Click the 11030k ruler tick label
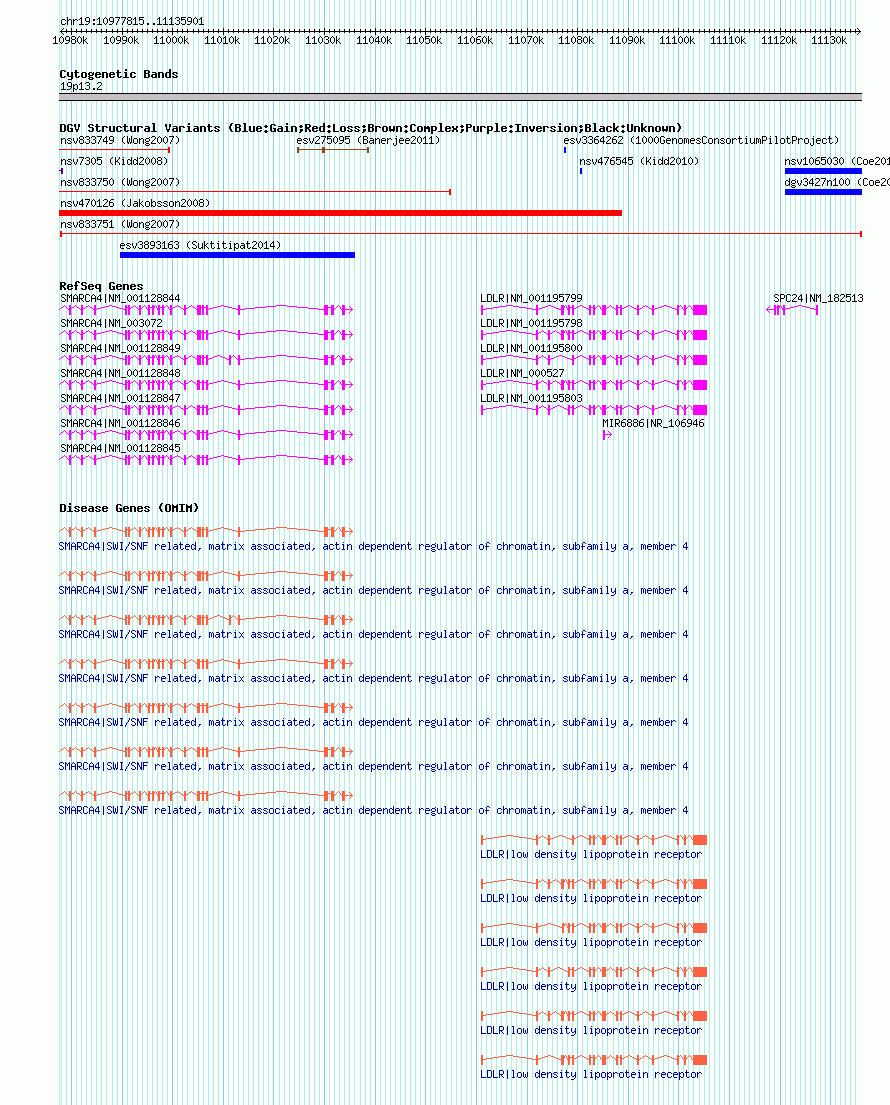Image resolution: width=890 pixels, height=1105 pixels. coord(323,40)
